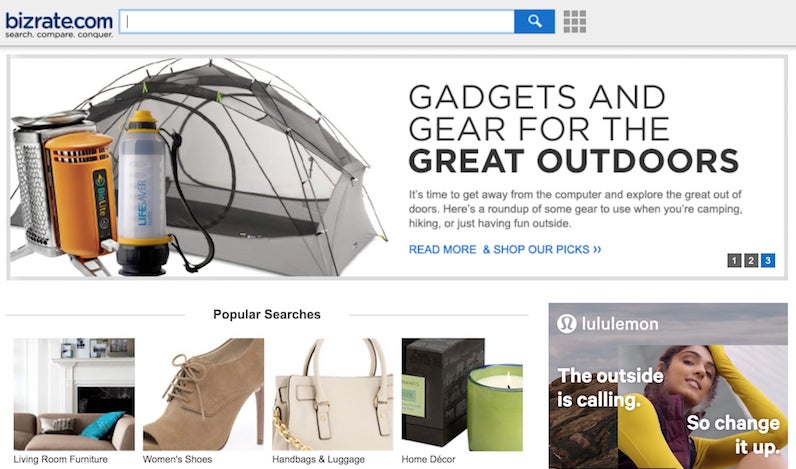Open the Handbags & Luggage bag image
Screen dimensions: 796x469
click(333, 394)
